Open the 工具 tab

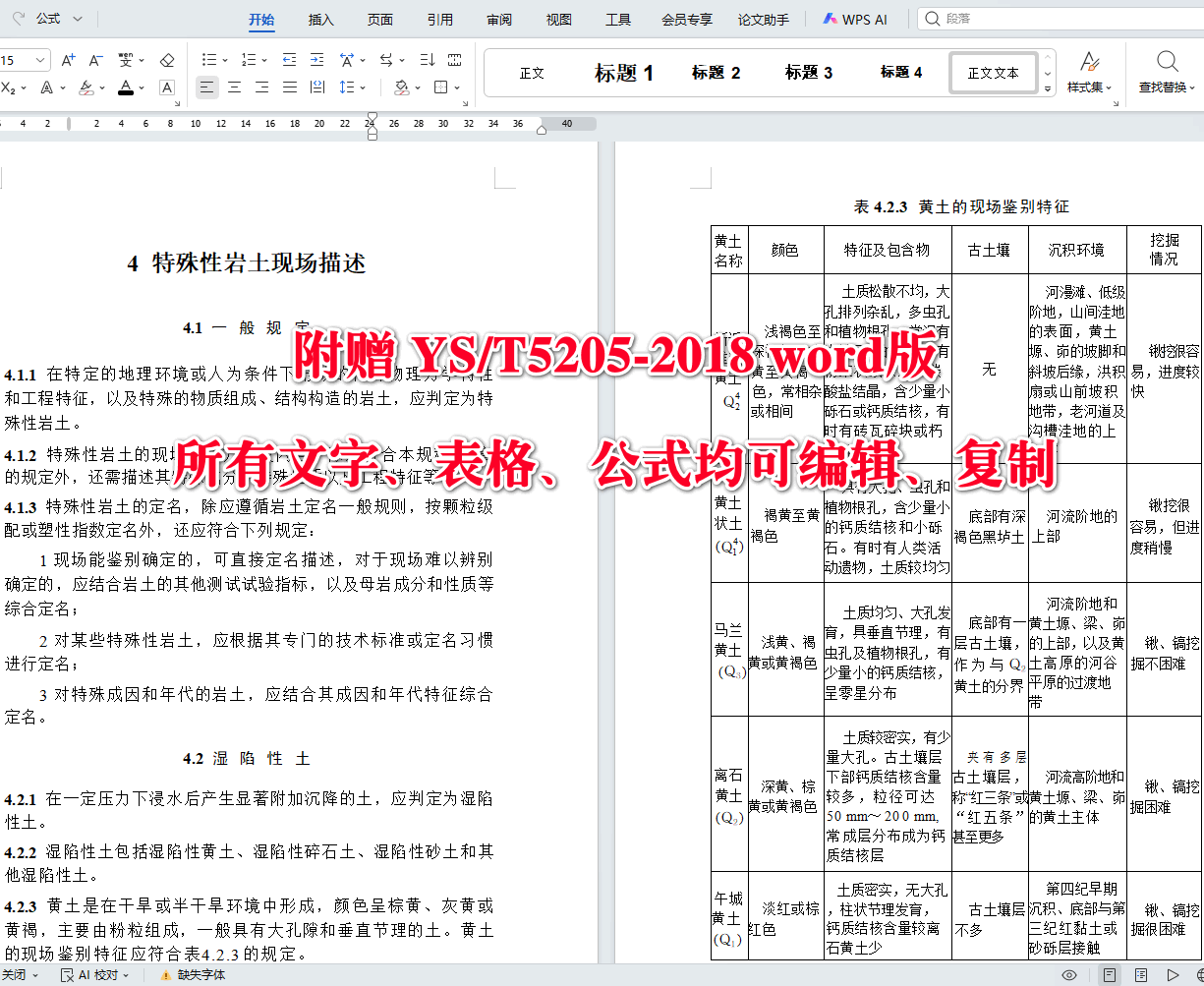coord(618,20)
